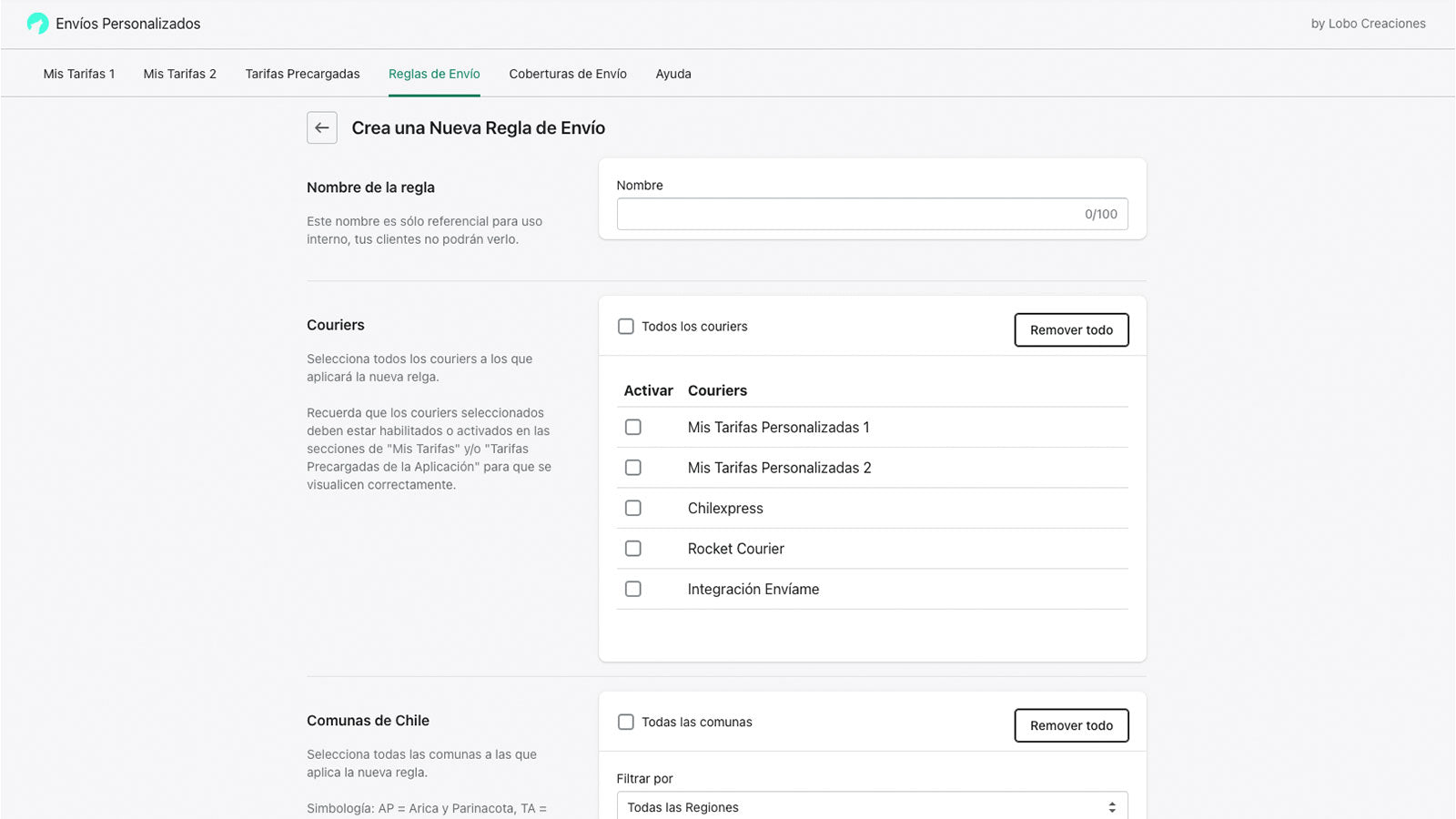Click Remover todo in the Couriers section
The width and height of the screenshot is (1456, 819).
click(1071, 329)
